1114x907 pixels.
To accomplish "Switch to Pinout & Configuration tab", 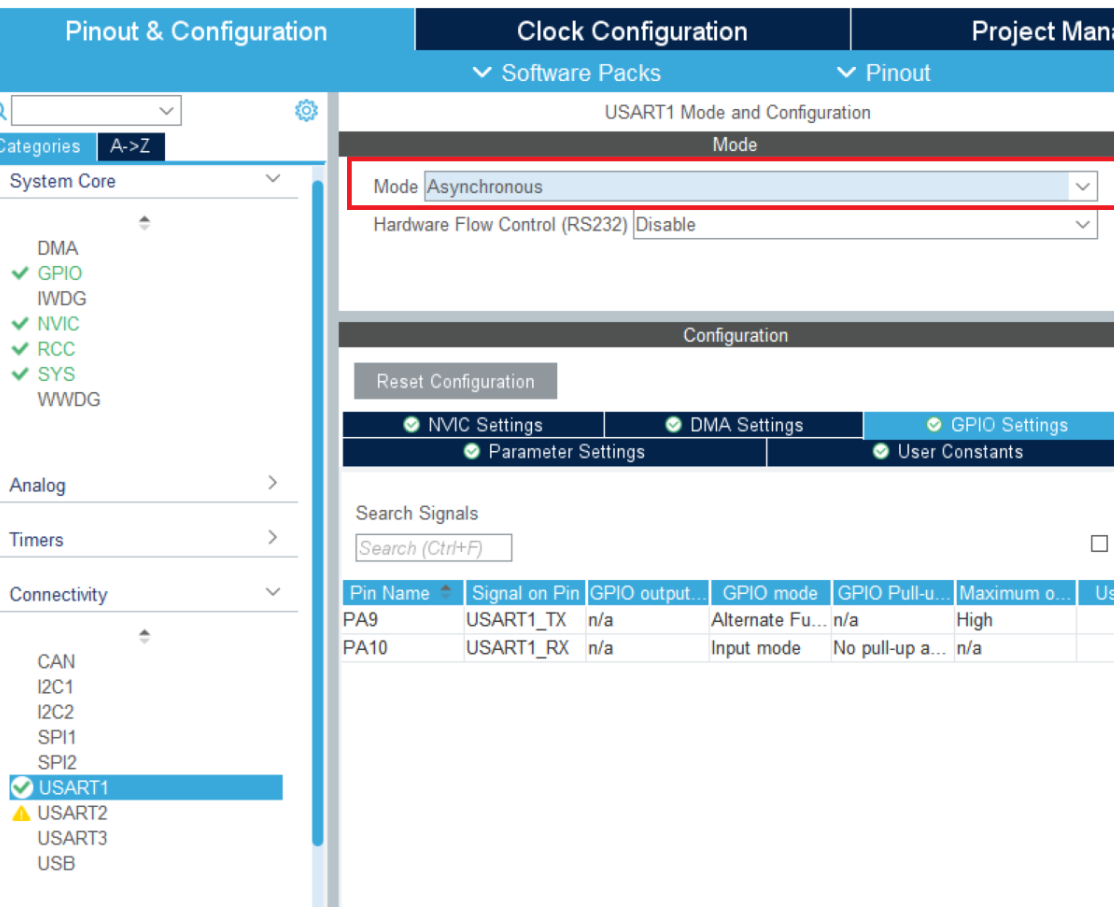I will pyautogui.click(x=207, y=30).
